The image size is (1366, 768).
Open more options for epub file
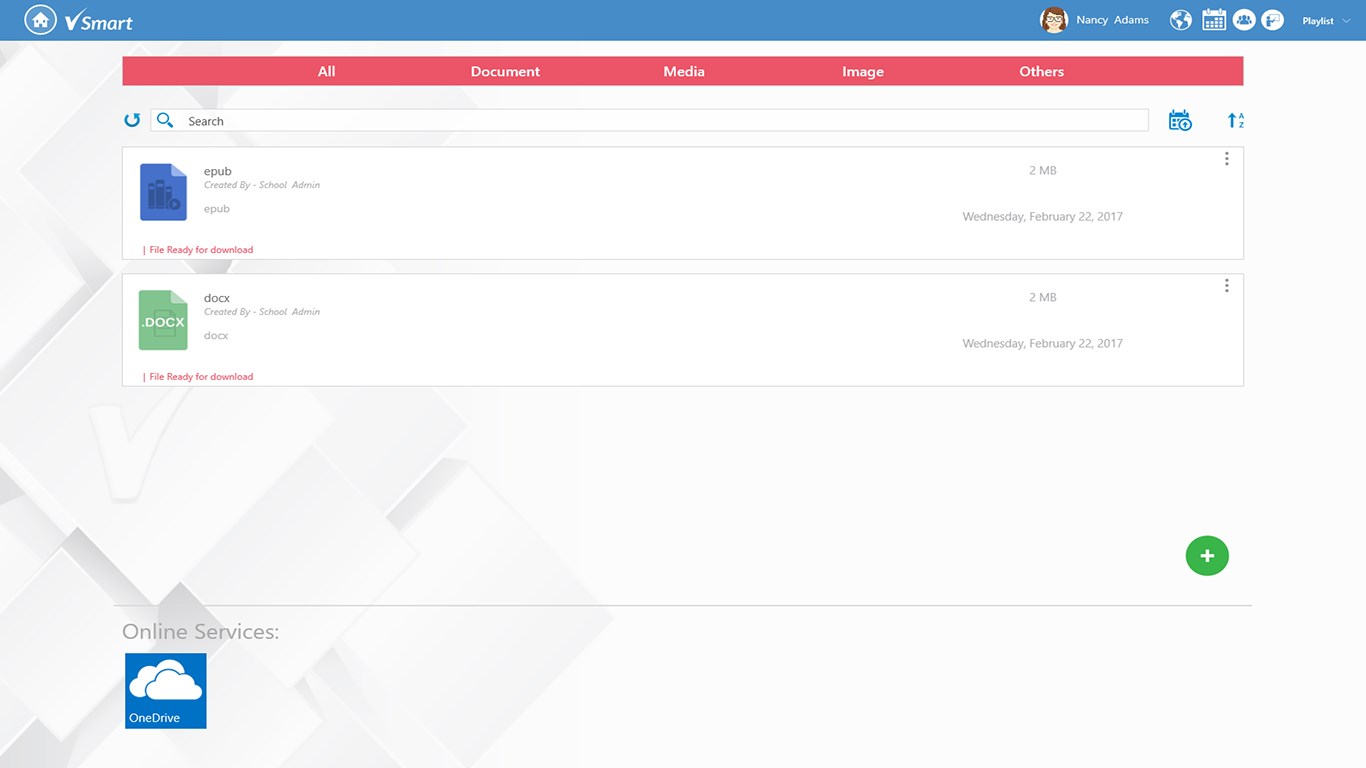(1227, 159)
